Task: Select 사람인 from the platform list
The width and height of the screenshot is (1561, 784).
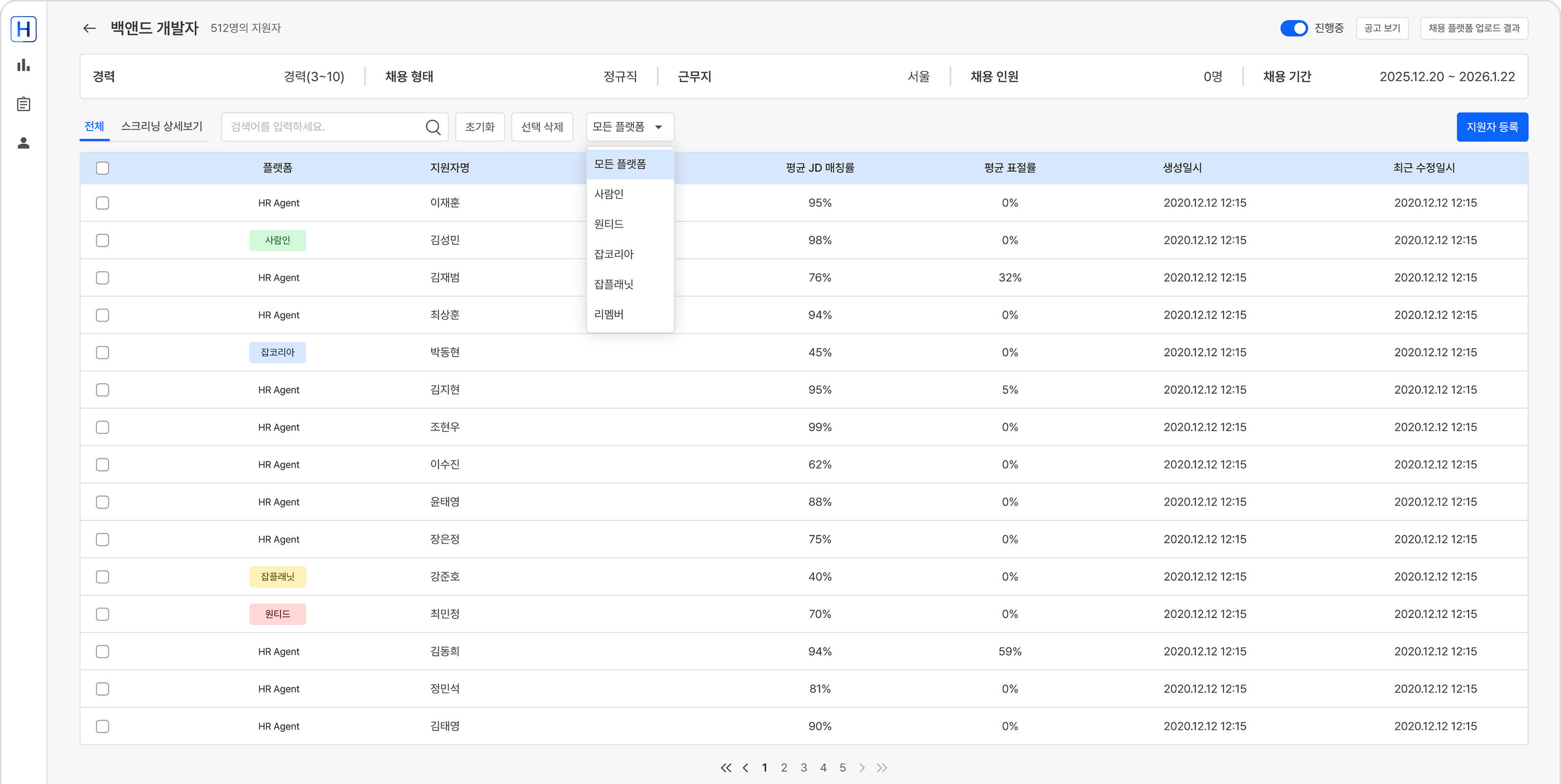Action: point(609,194)
